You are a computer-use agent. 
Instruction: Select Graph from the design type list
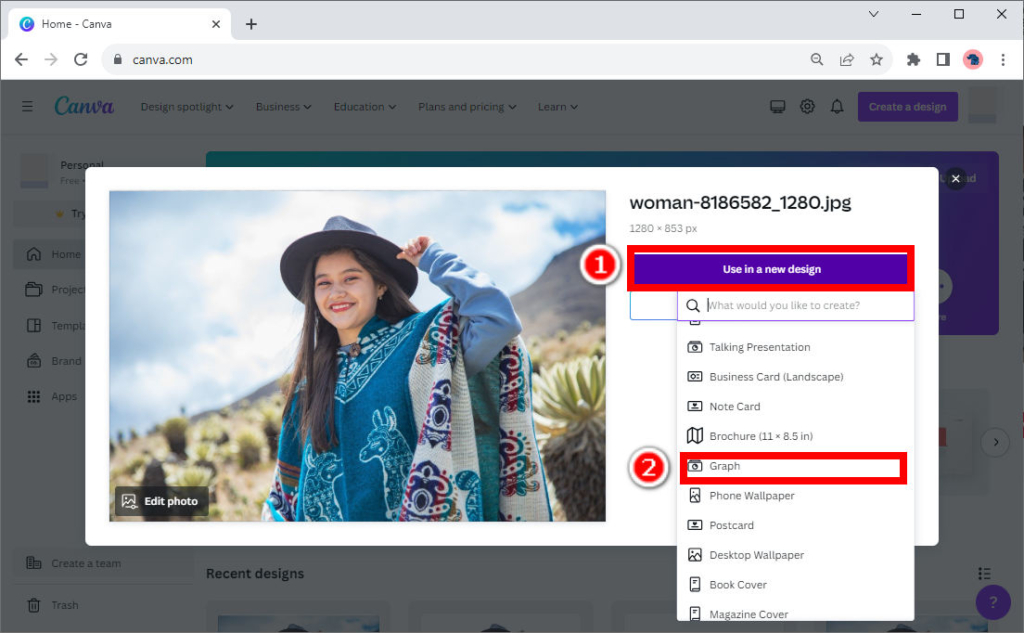793,466
